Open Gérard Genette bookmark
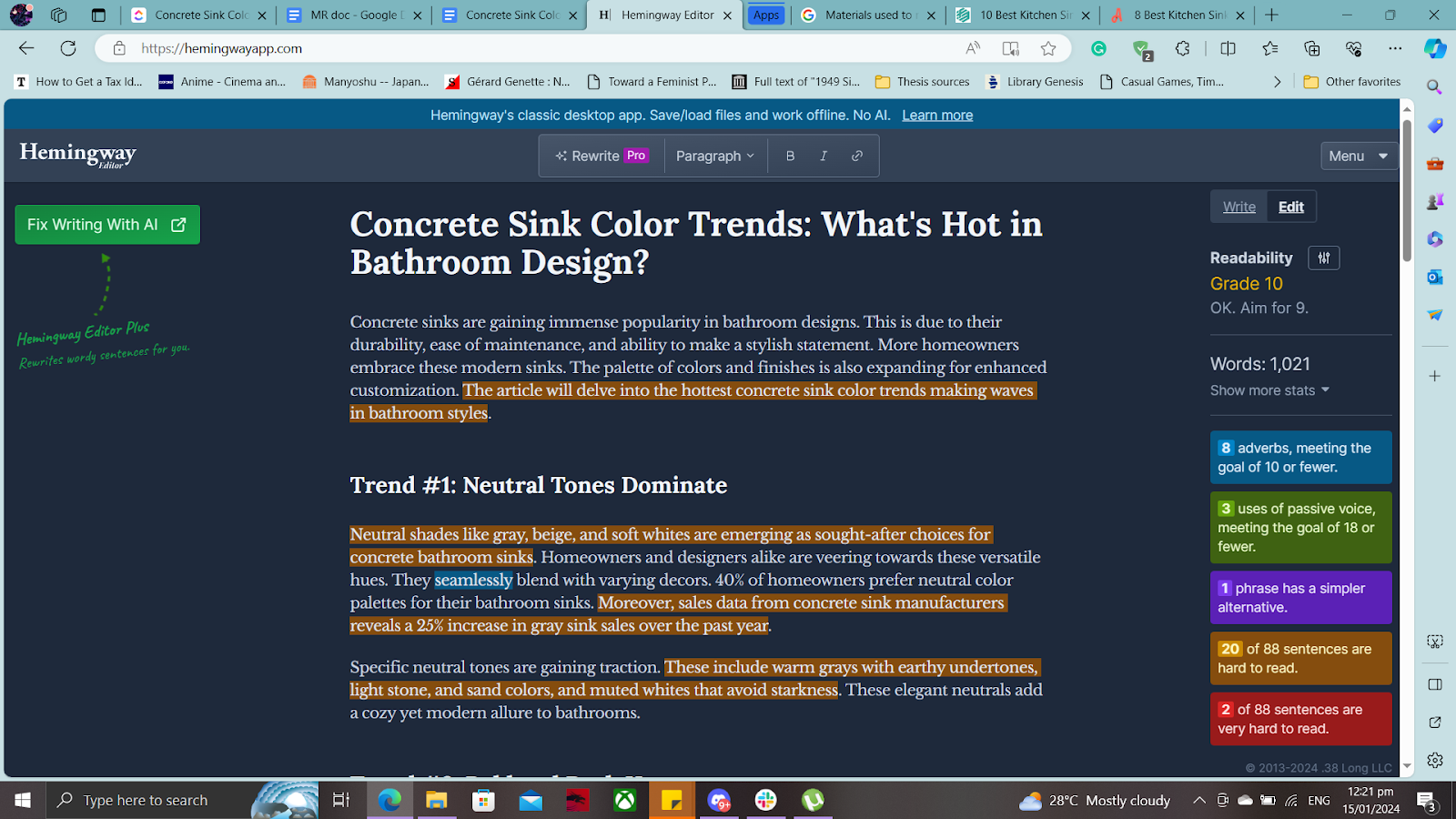Image resolution: width=1456 pixels, height=819 pixels. [508, 82]
